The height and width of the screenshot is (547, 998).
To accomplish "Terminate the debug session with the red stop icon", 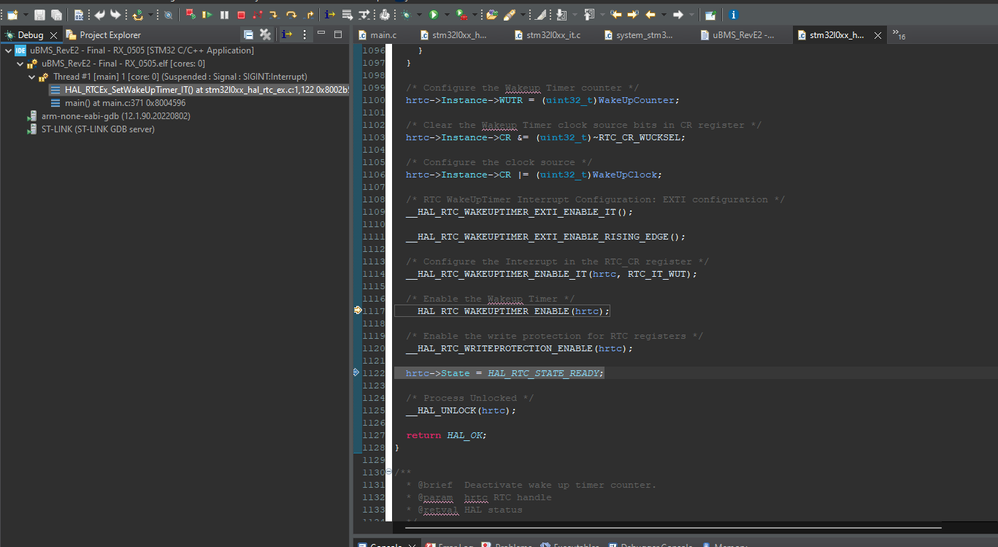I will (241, 15).
